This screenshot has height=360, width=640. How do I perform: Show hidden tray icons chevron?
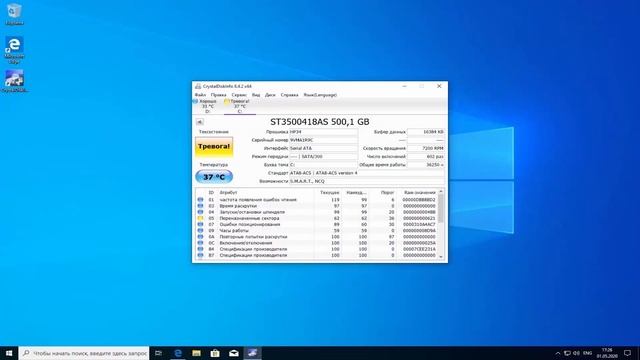point(558,353)
